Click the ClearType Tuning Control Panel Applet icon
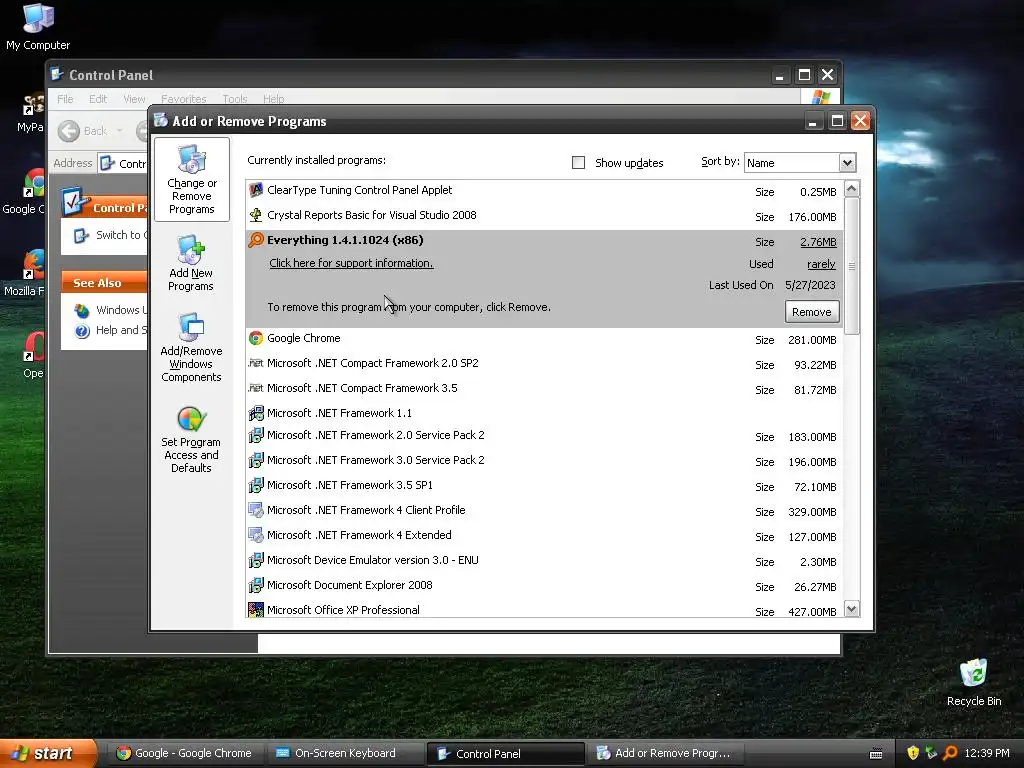The width and height of the screenshot is (1024, 768). [256, 190]
